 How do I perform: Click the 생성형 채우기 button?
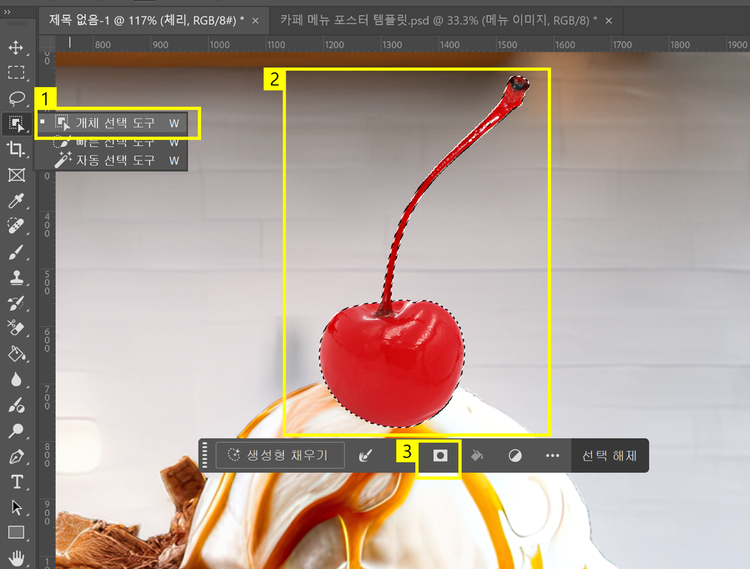[280, 455]
